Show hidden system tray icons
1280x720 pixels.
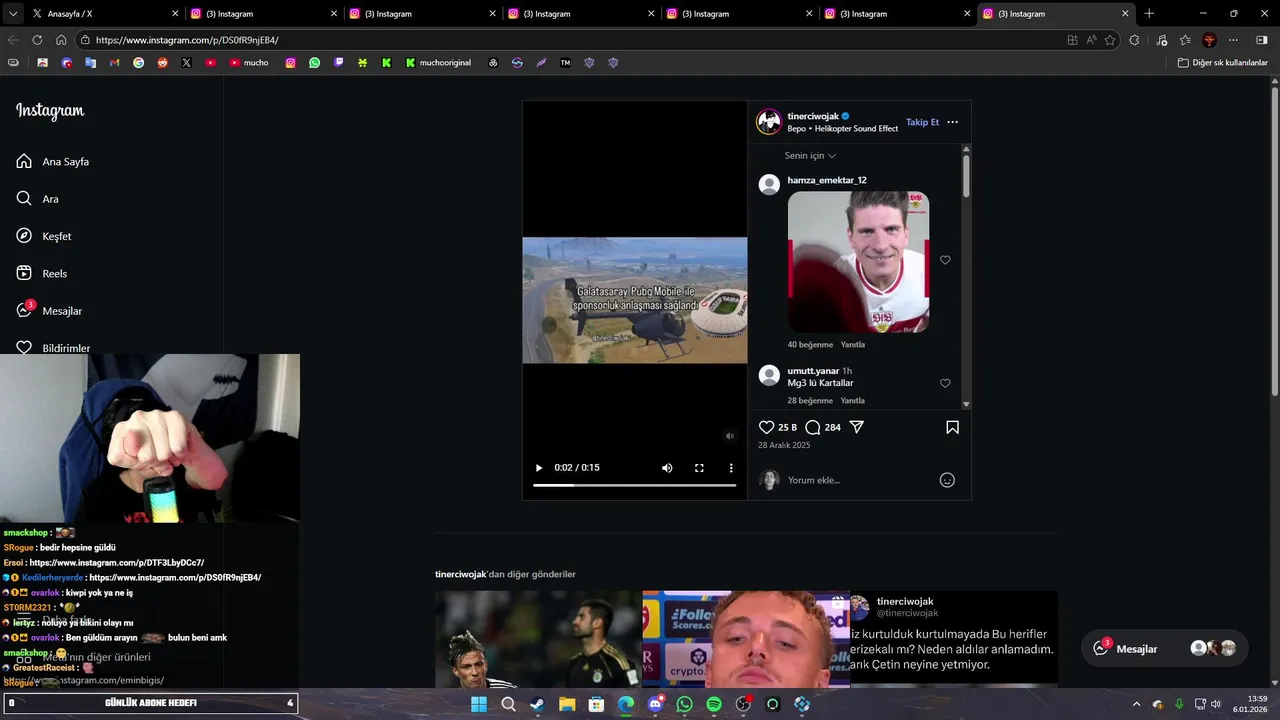(x=1136, y=704)
